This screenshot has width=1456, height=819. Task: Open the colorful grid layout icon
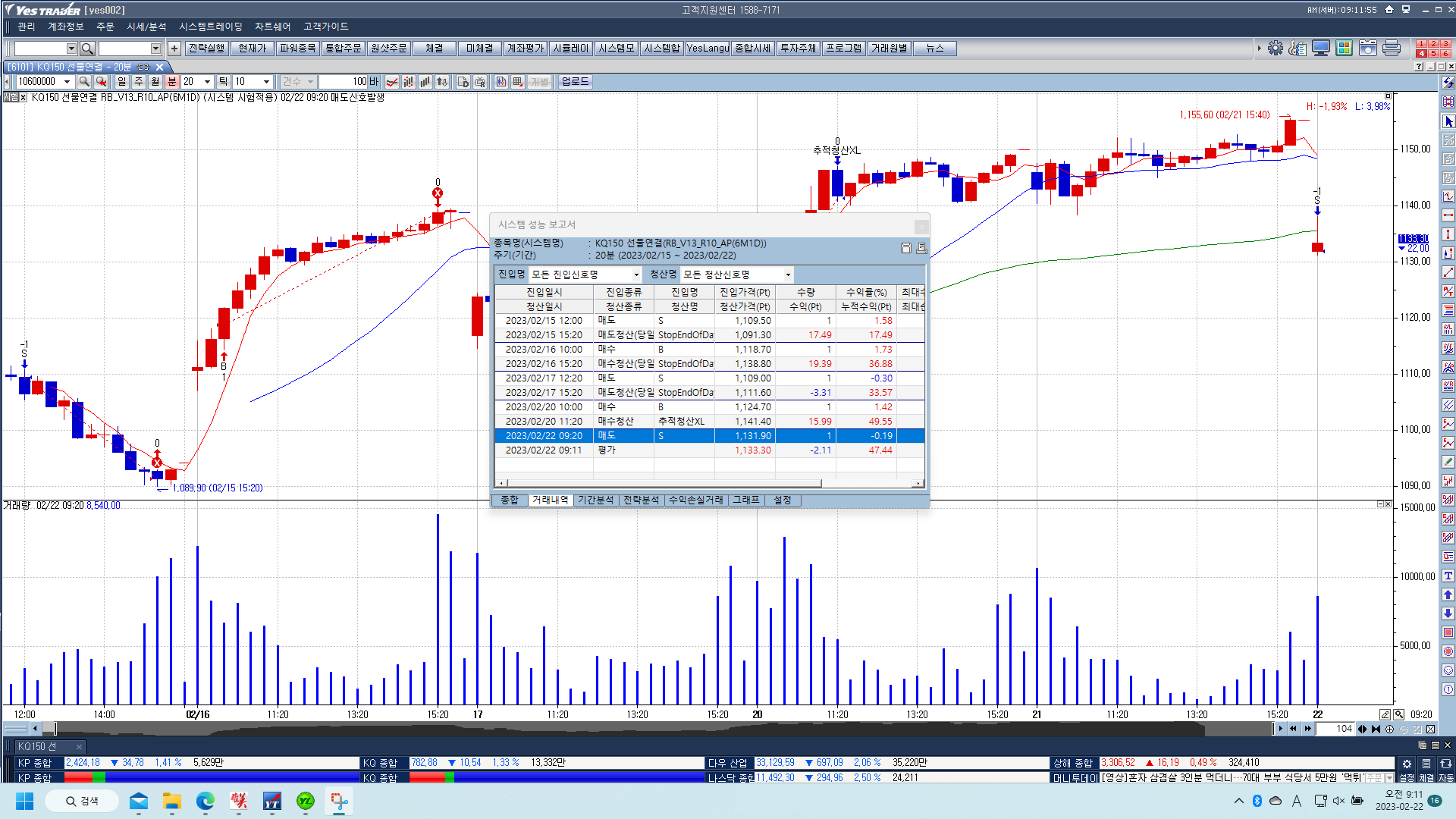(x=1345, y=48)
